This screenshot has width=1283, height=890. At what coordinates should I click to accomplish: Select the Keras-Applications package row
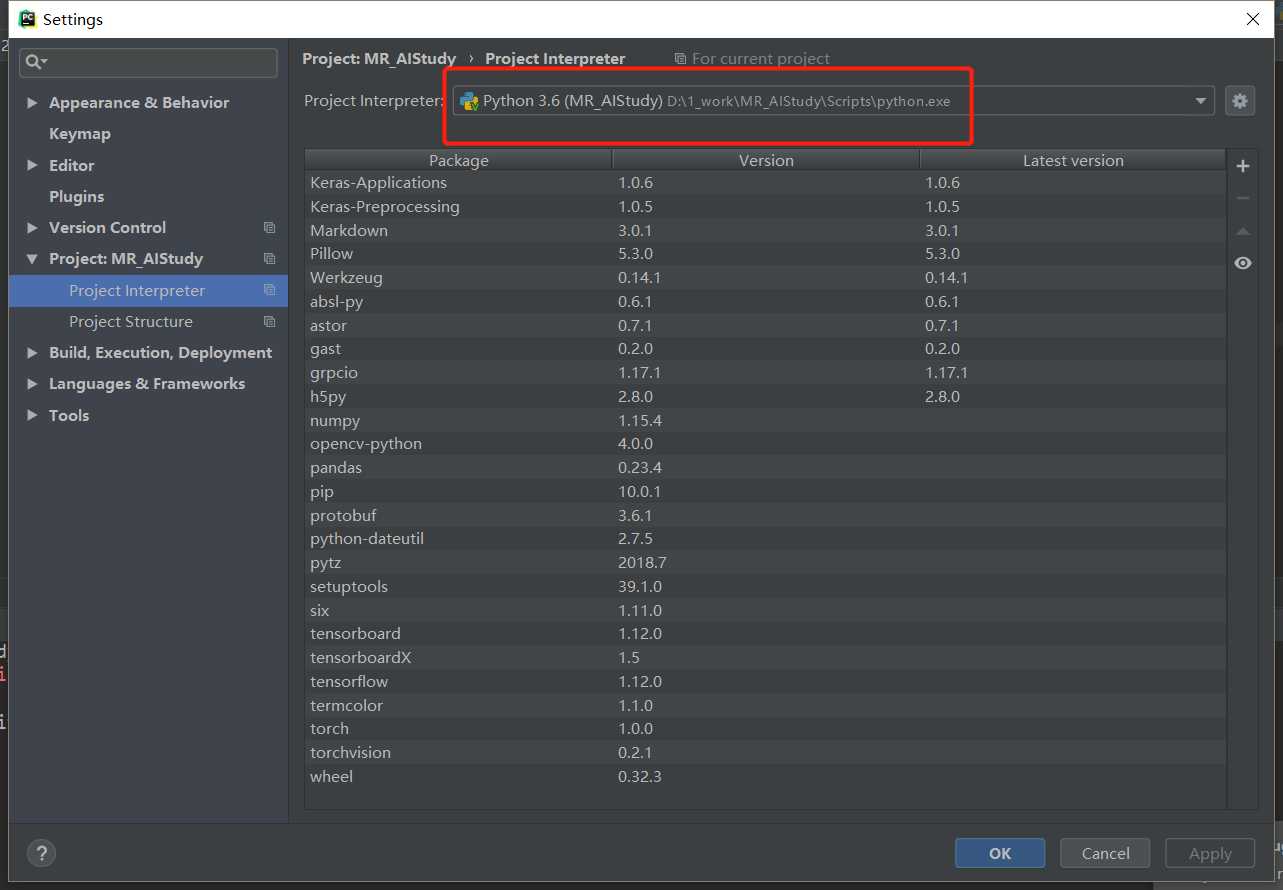pos(765,183)
